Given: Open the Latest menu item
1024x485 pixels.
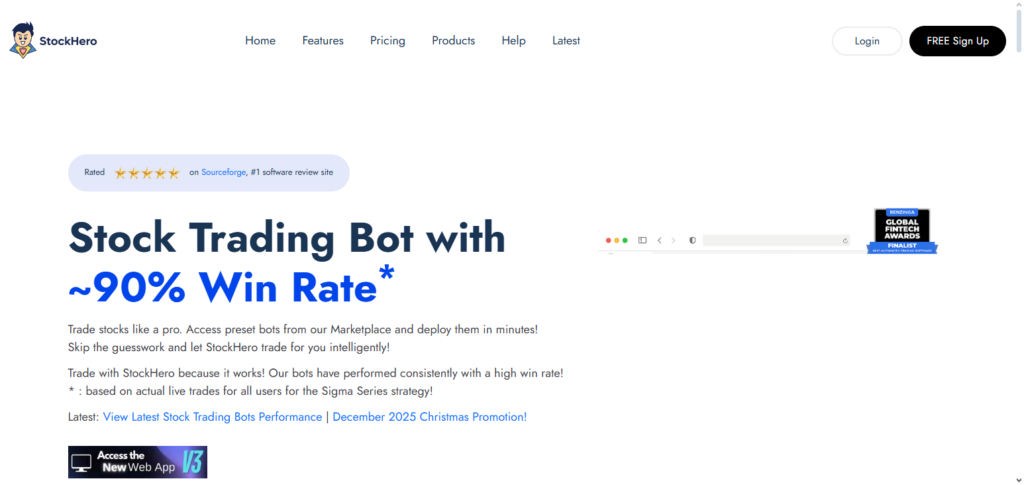Looking at the screenshot, I should coord(566,40).
